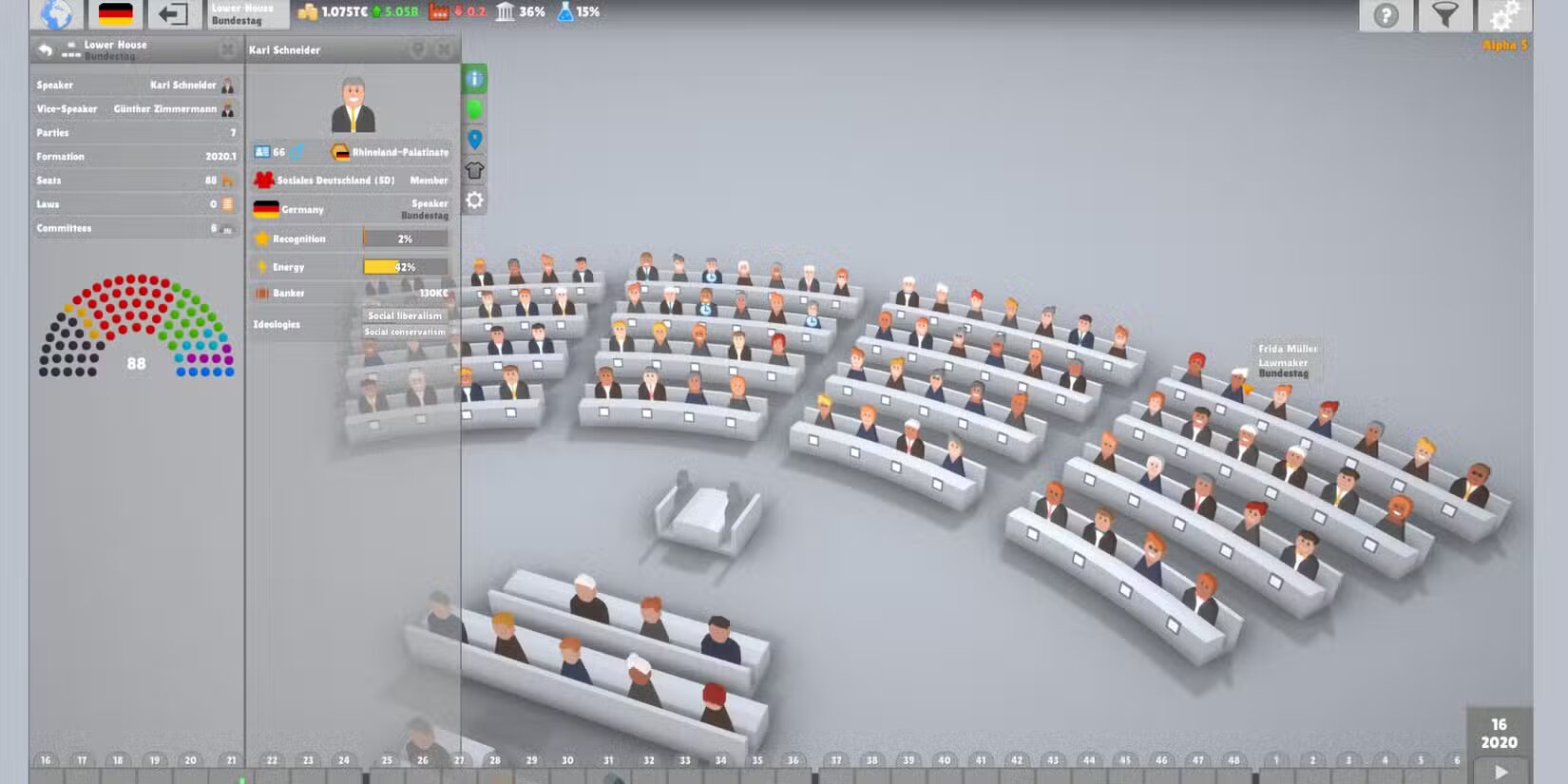The image size is (1568, 784).
Task: Select the blue info tab icon
Action: [x=474, y=79]
